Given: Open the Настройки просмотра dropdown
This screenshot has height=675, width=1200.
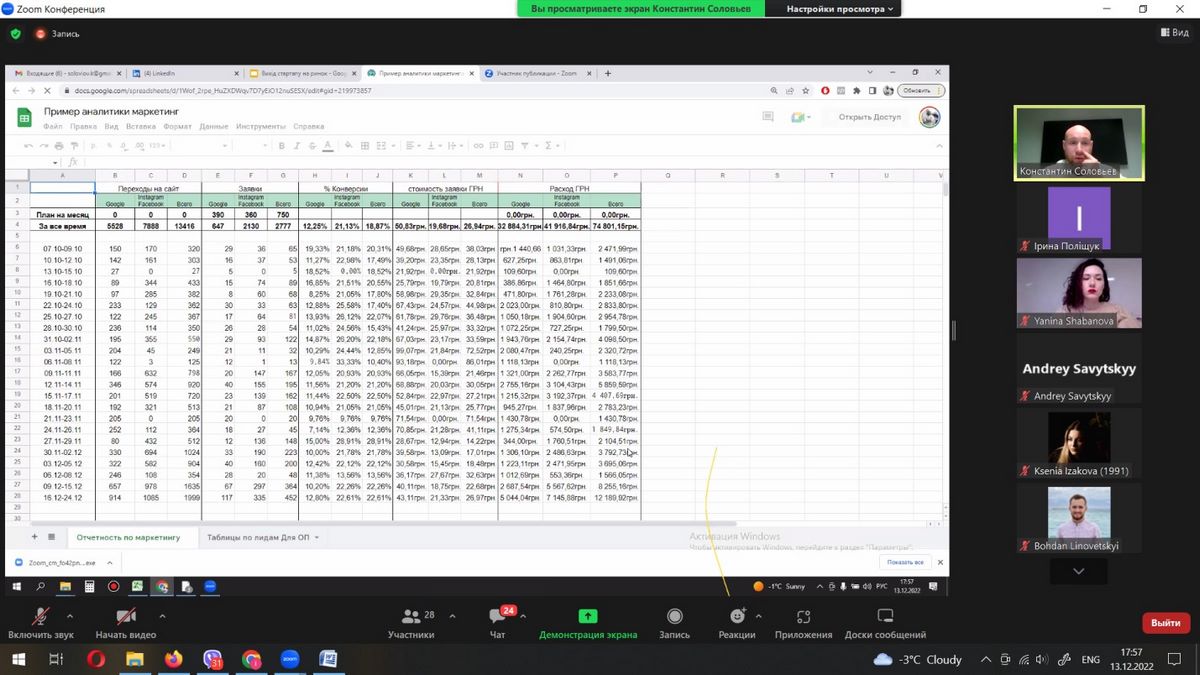Looking at the screenshot, I should coord(840,9).
